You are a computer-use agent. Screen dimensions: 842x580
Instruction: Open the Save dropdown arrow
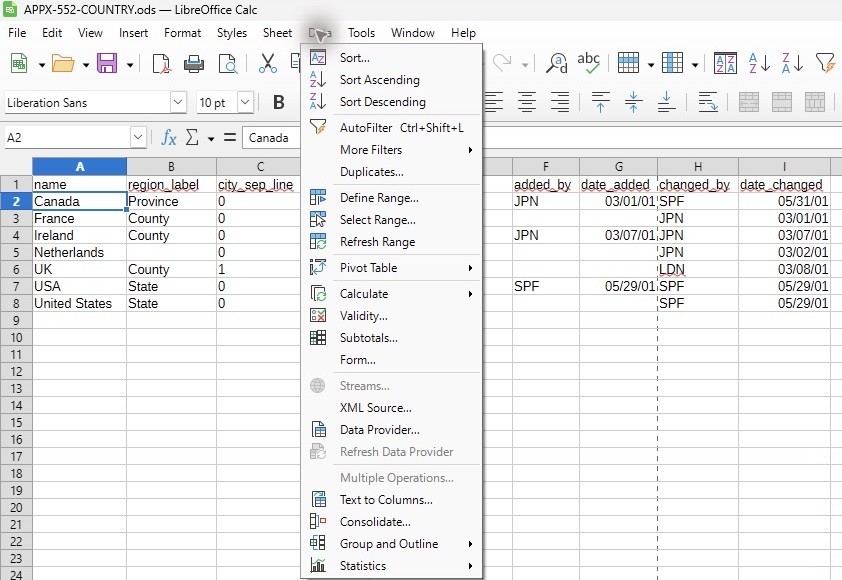[x=130, y=65]
